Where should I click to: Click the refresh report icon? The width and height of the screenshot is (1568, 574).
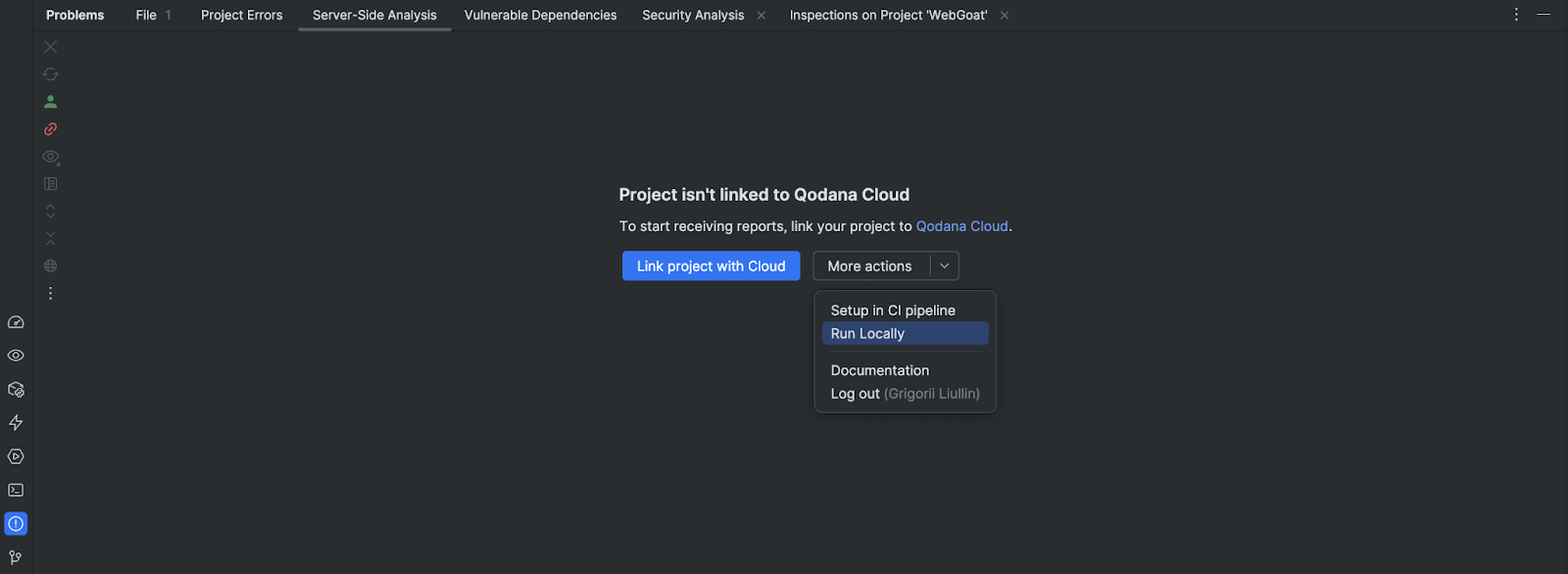pos(51,74)
